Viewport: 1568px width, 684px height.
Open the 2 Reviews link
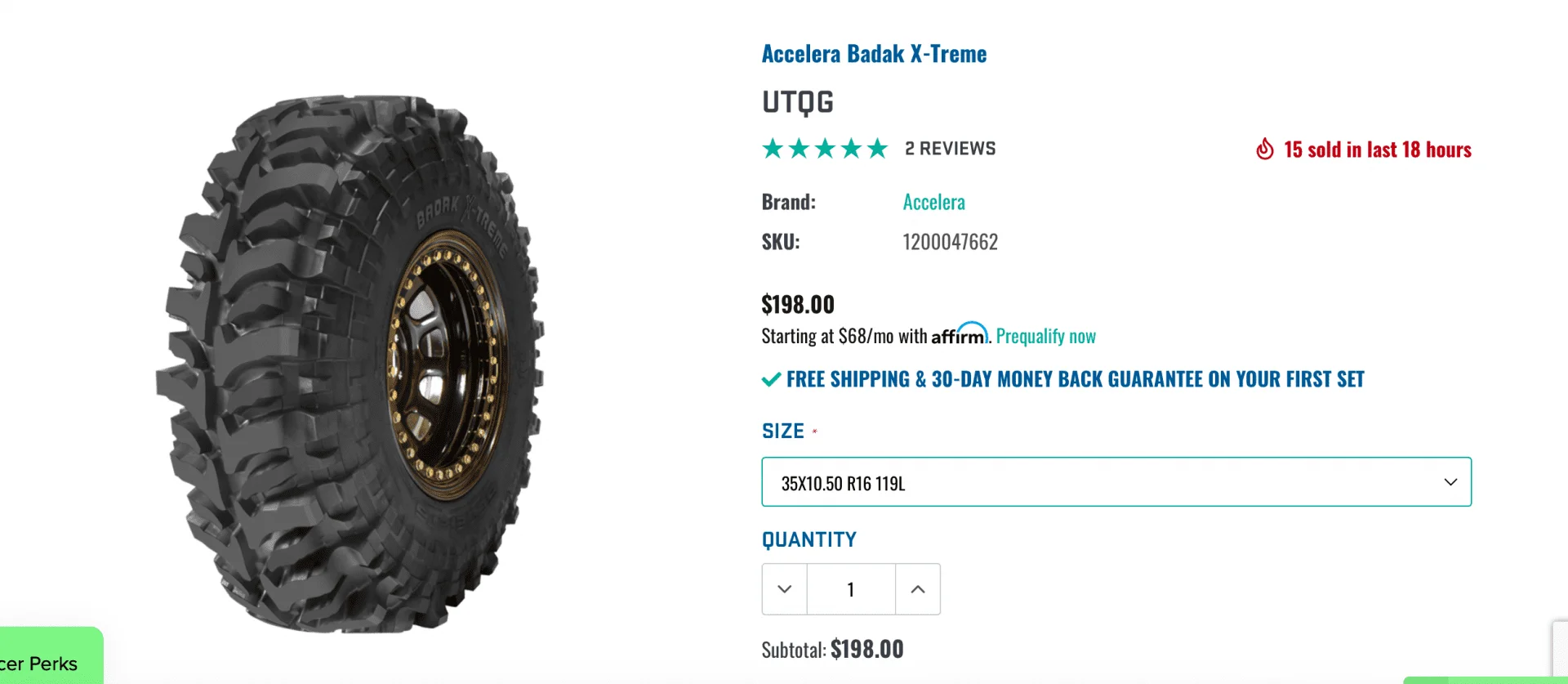[950, 149]
